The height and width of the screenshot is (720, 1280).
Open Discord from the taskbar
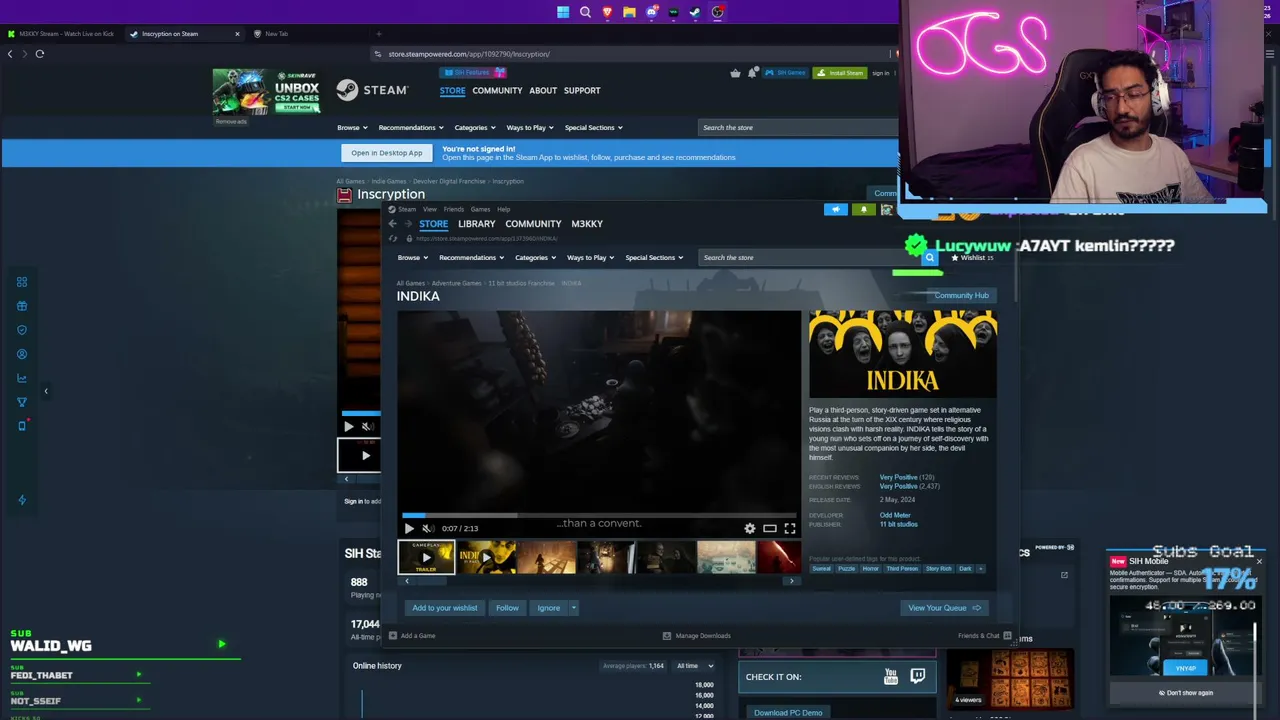[x=651, y=12]
